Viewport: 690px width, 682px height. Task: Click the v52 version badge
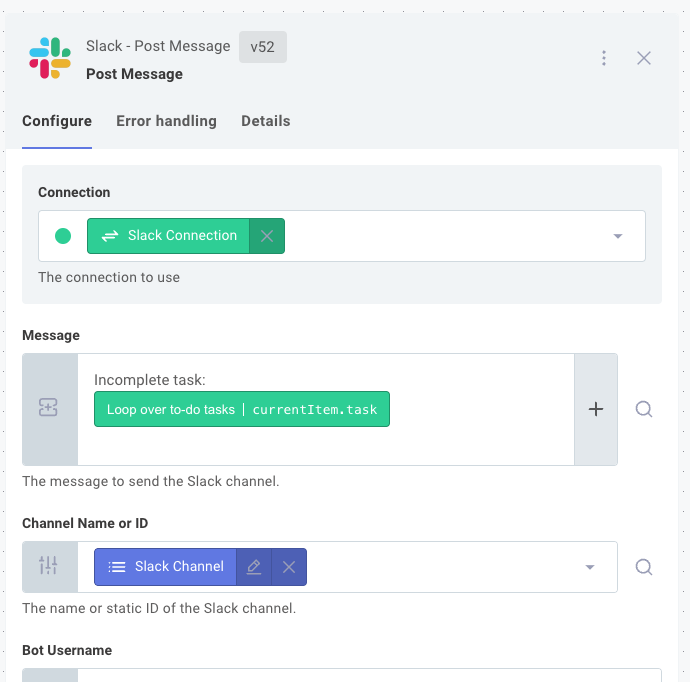pos(263,47)
